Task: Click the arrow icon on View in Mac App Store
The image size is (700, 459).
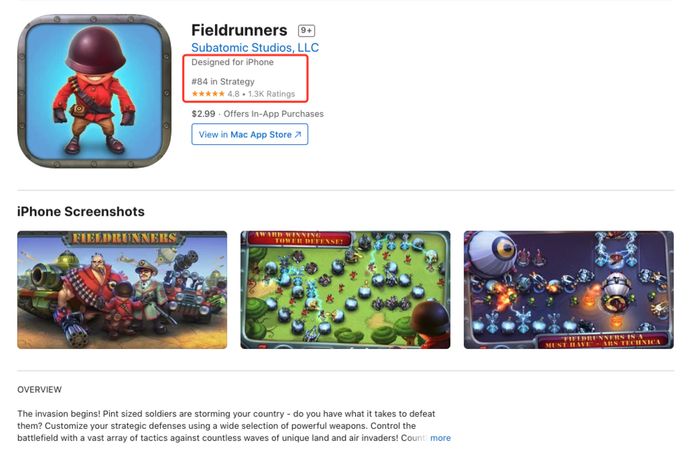Action: [x=298, y=134]
